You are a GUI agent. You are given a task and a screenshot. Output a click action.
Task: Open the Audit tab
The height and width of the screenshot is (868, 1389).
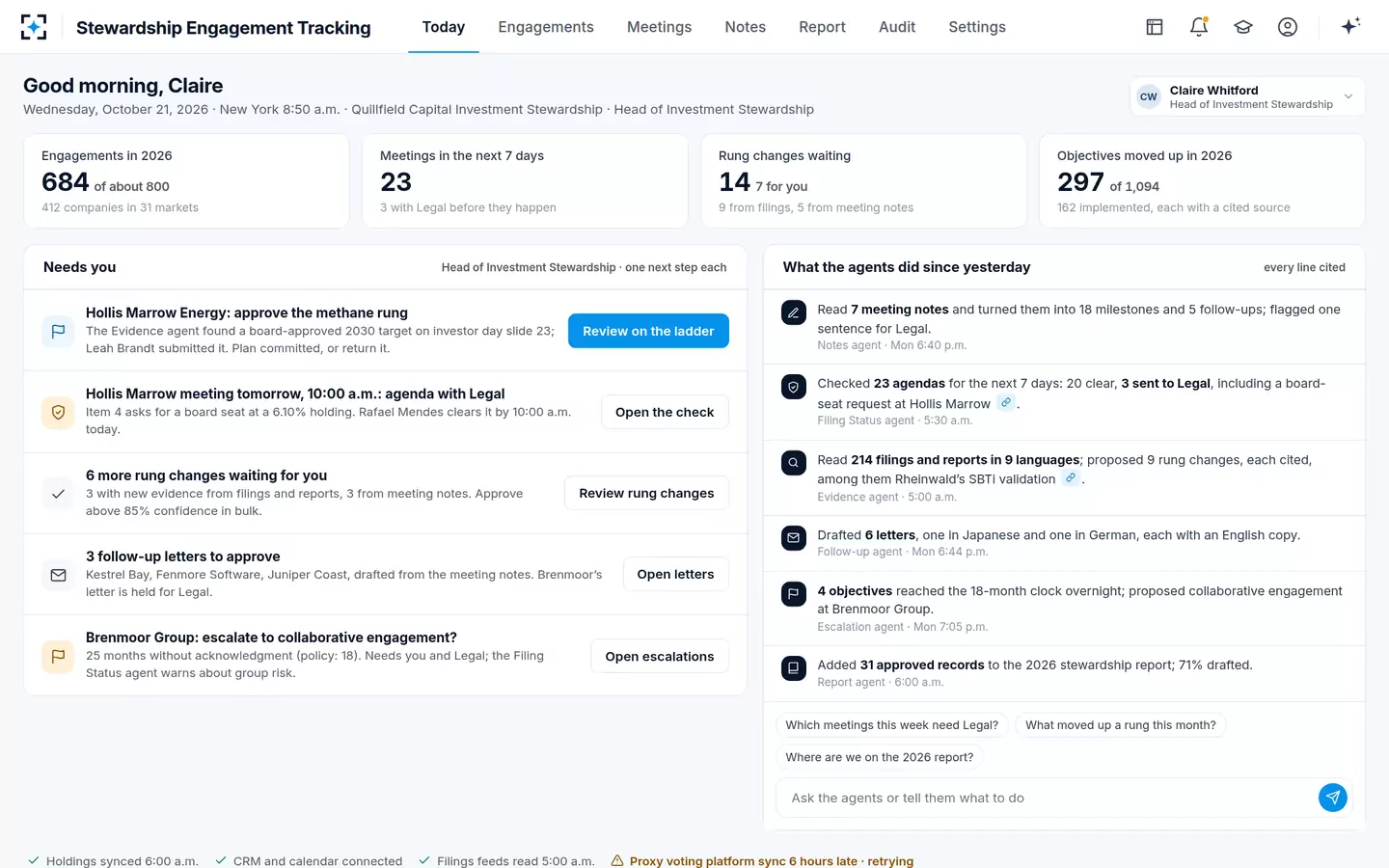pyautogui.click(x=897, y=27)
